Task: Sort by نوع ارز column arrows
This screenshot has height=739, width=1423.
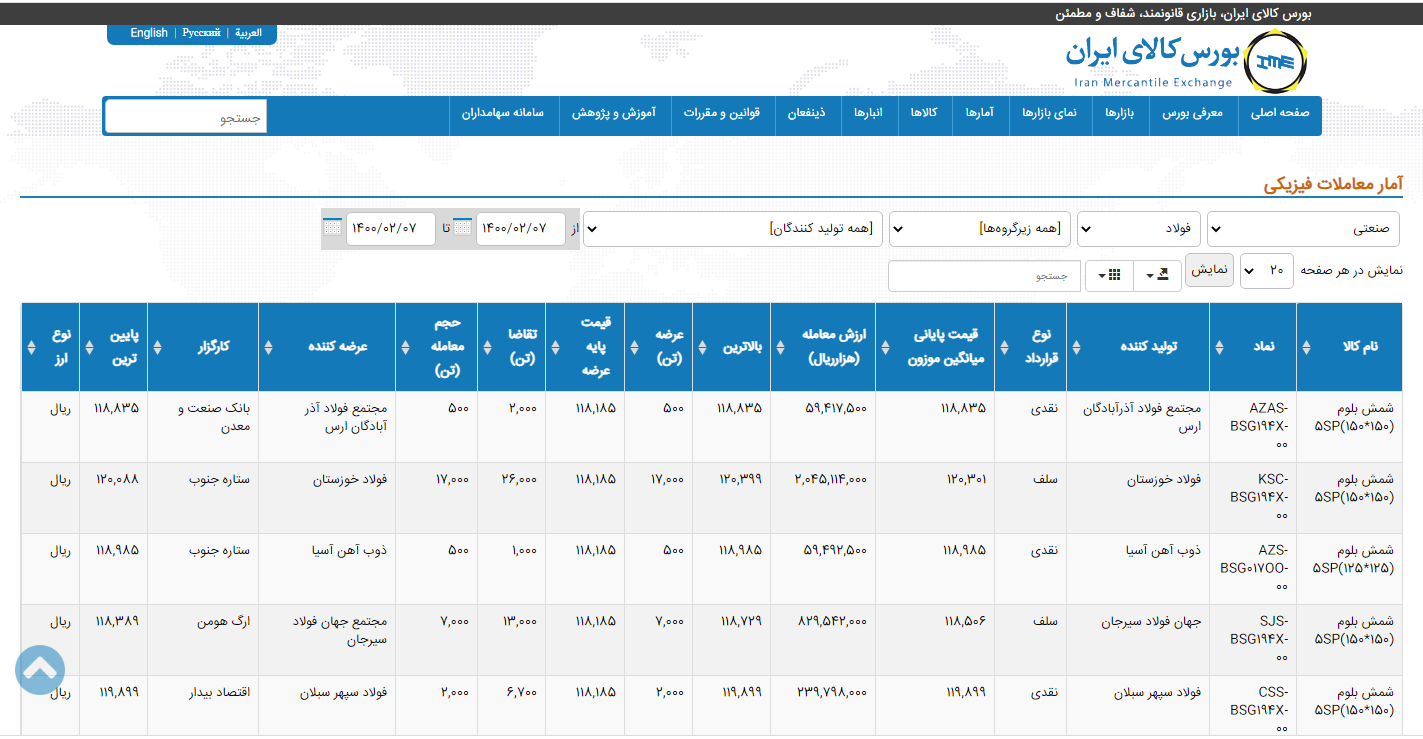Action: click(x=31, y=347)
